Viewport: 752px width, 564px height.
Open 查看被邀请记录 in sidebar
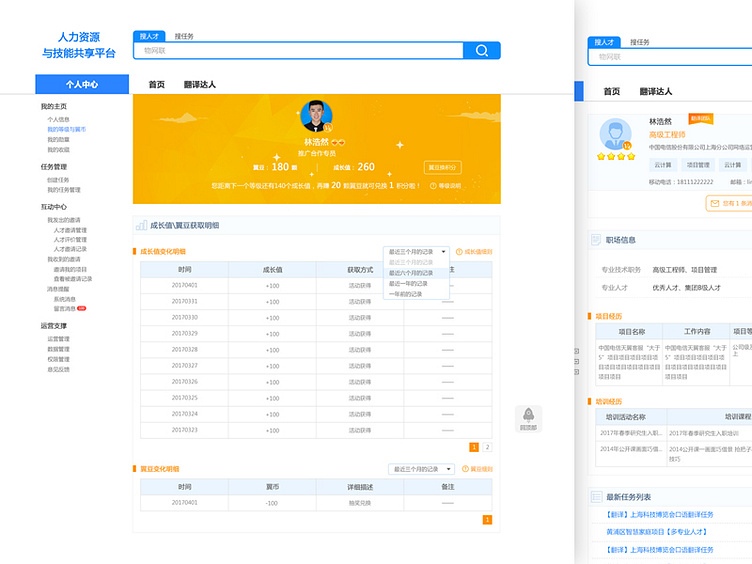[72, 279]
